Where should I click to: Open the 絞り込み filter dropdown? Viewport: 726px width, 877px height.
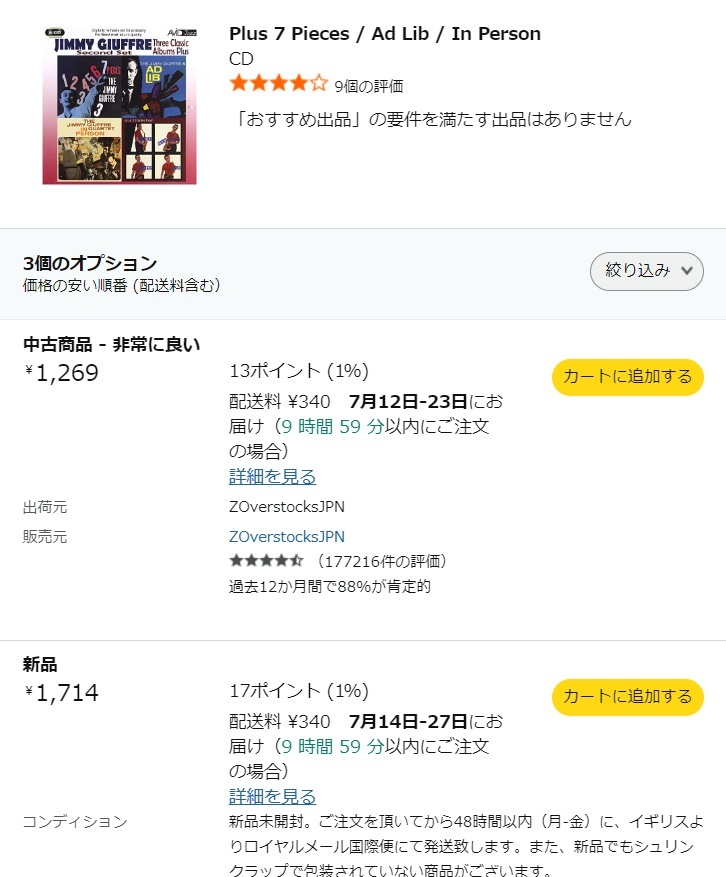point(646,271)
